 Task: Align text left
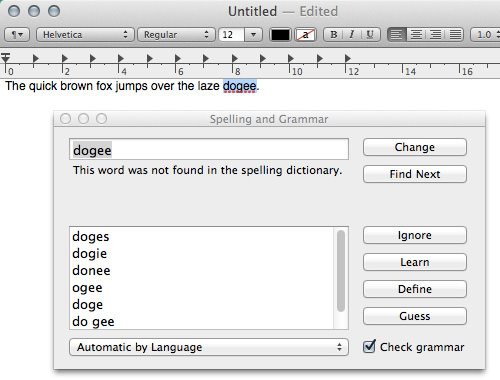click(396, 35)
